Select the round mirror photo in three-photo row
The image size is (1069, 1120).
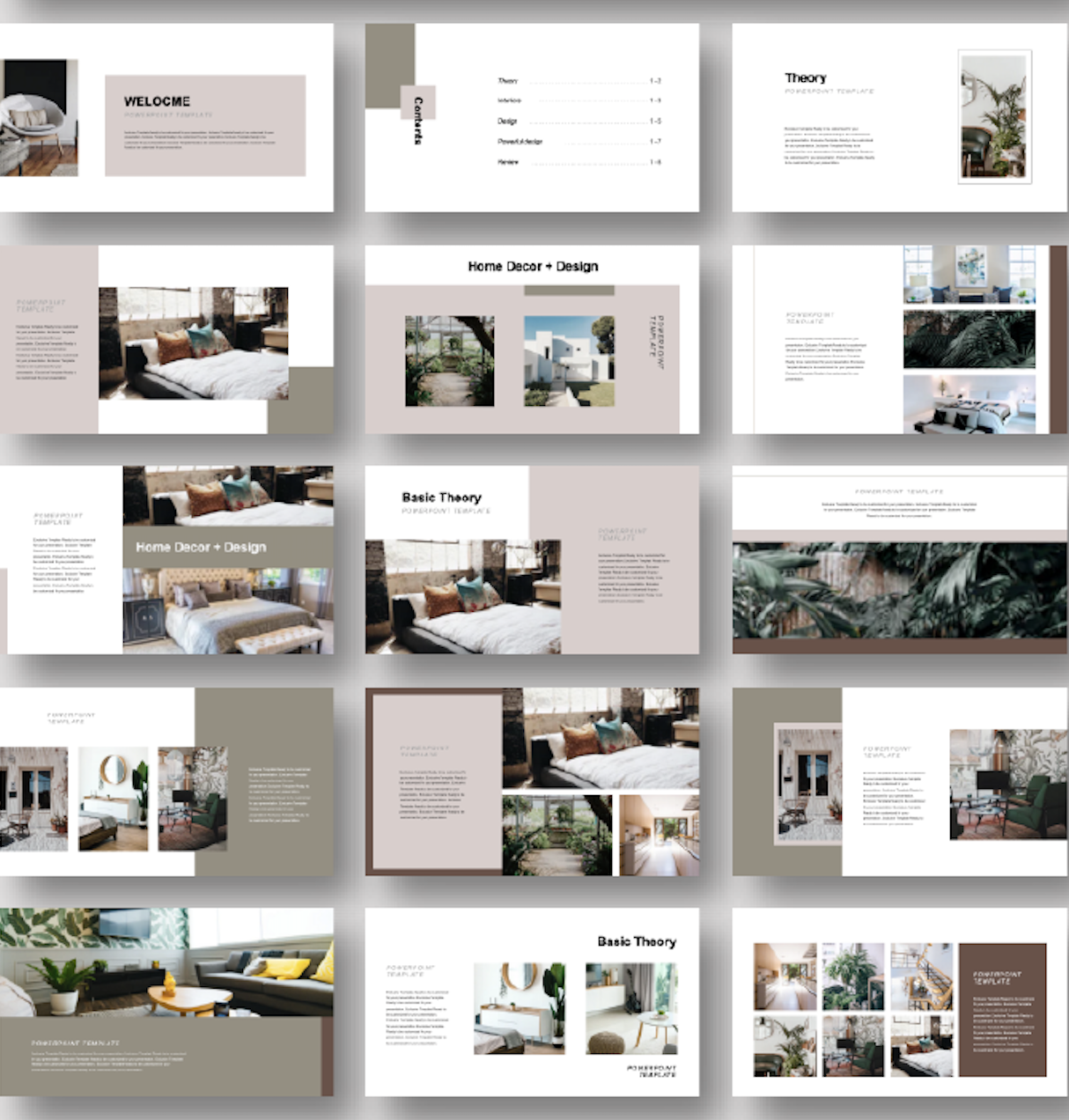114,799
